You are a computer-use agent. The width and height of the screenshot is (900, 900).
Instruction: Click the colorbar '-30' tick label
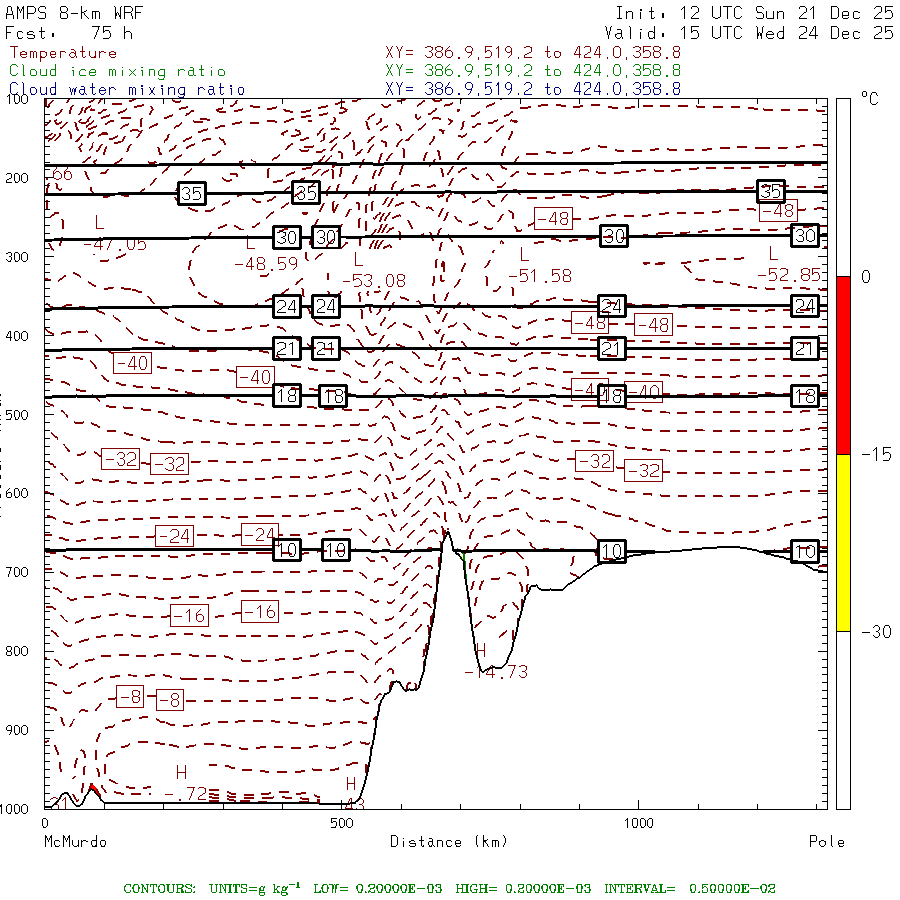876,632
